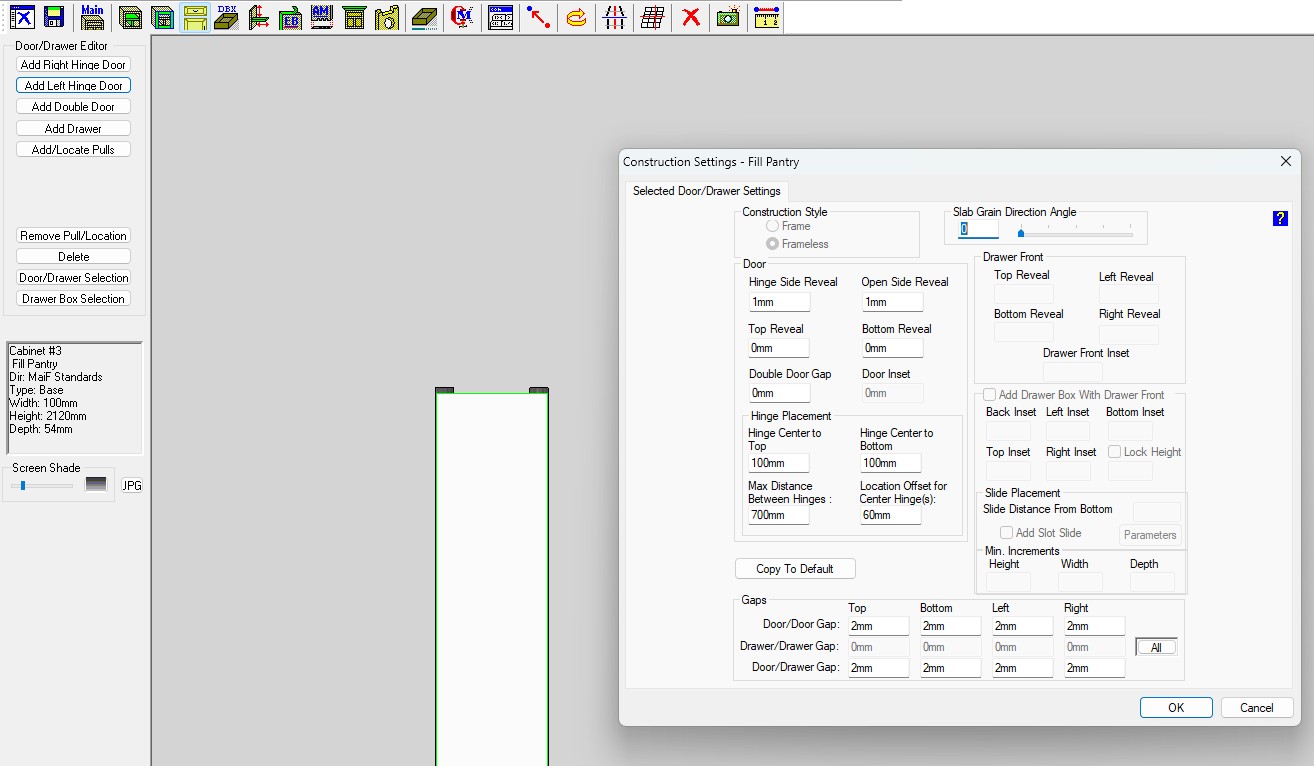Click Add Left Hinge Door button
Screen dimensions: 1314x766
pyautogui.click(x=74, y=86)
